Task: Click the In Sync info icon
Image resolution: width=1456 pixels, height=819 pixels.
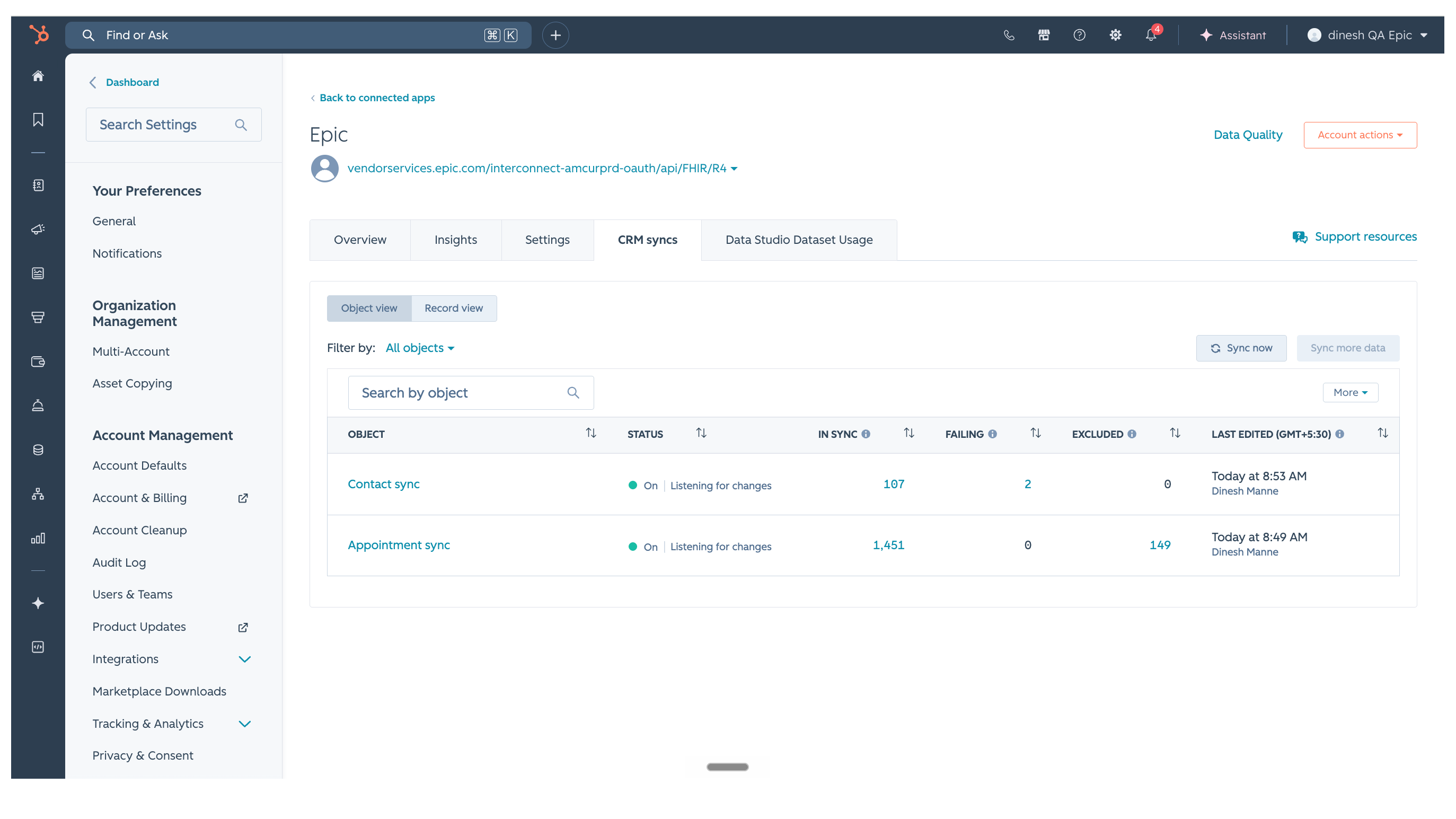Action: (x=866, y=434)
